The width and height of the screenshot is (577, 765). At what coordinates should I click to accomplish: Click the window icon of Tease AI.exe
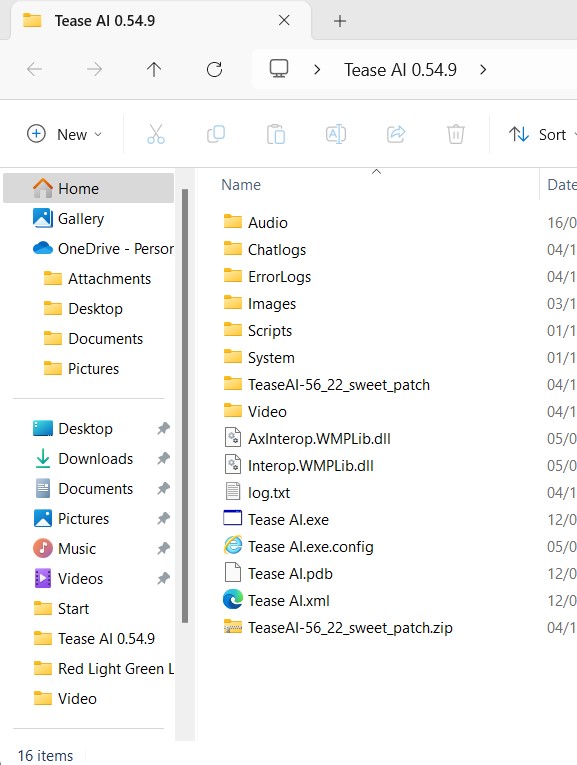[x=233, y=518]
